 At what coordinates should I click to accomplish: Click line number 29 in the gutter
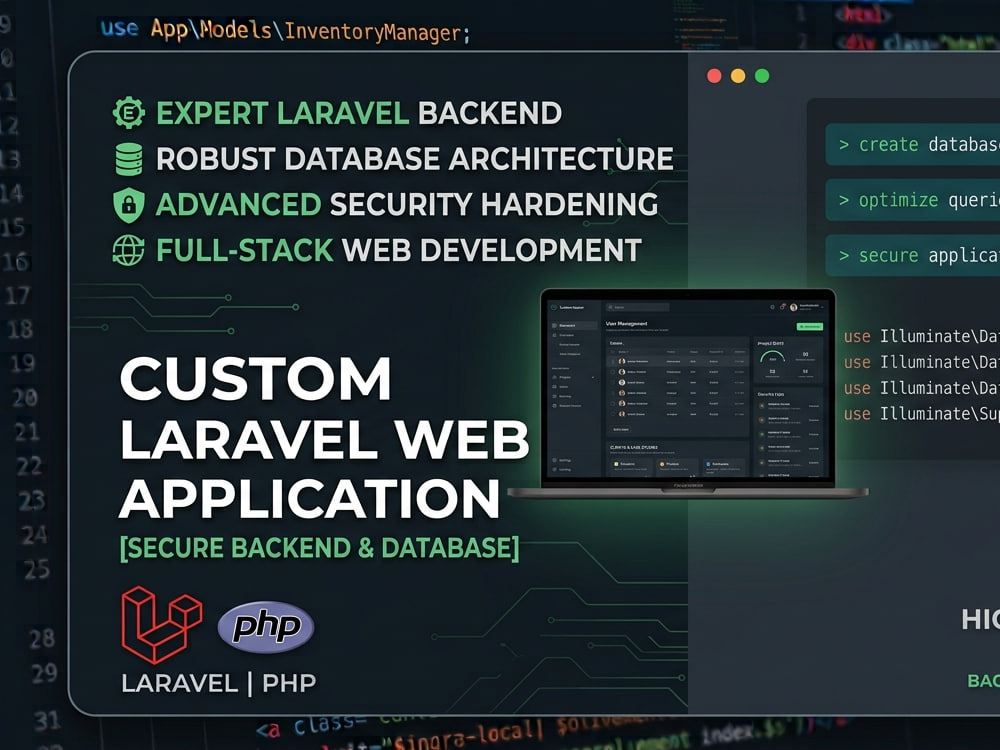click(44, 673)
